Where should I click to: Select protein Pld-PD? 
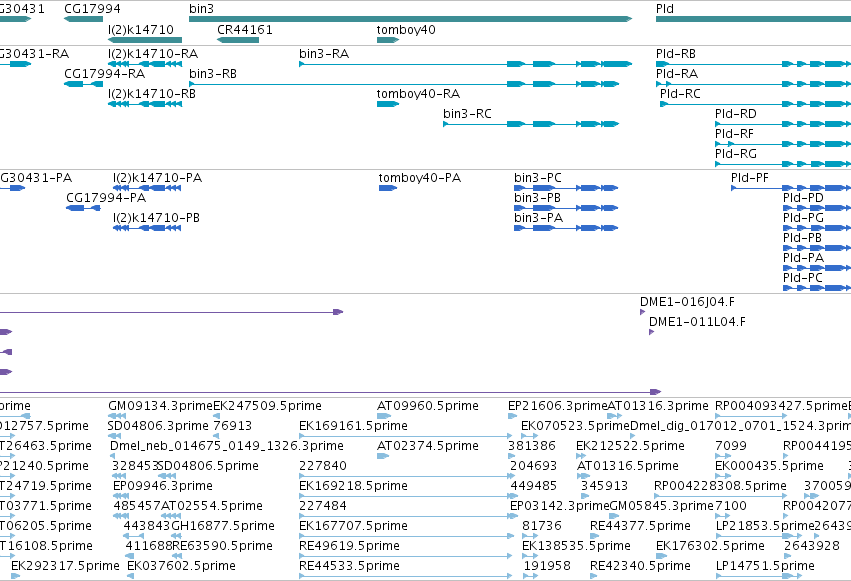(817, 208)
